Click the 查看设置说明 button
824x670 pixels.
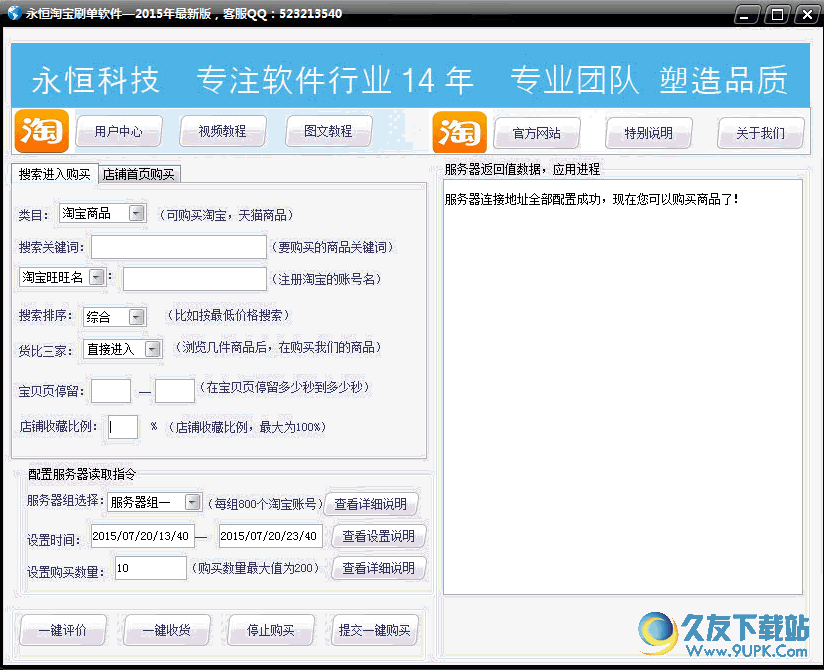[378, 536]
